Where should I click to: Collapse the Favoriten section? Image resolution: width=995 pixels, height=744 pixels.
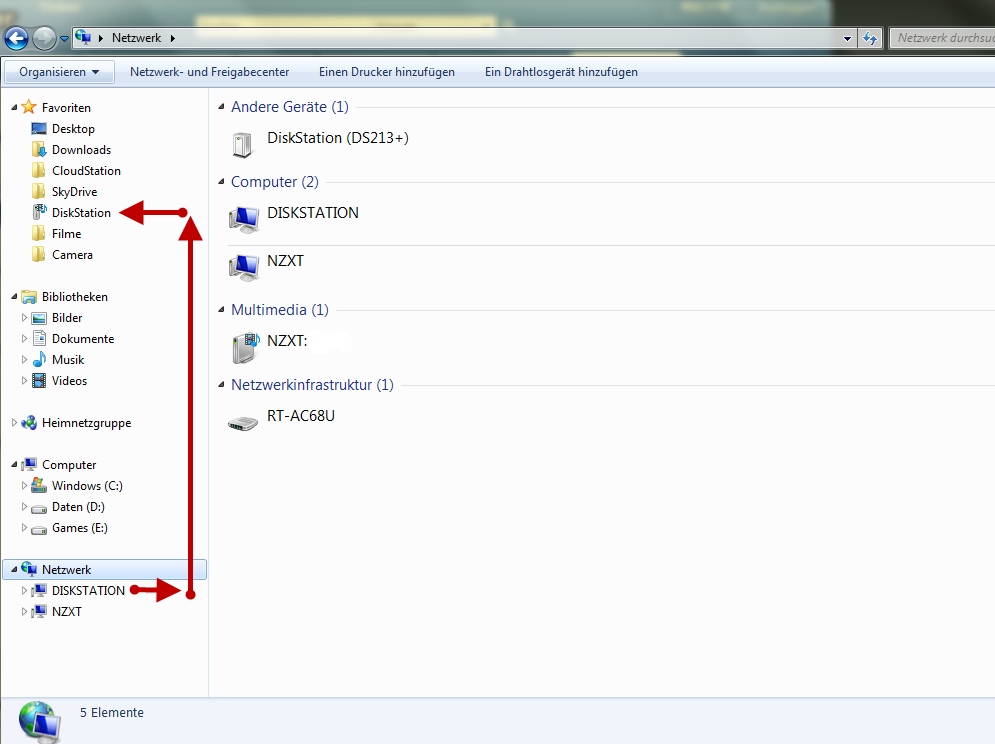14,108
